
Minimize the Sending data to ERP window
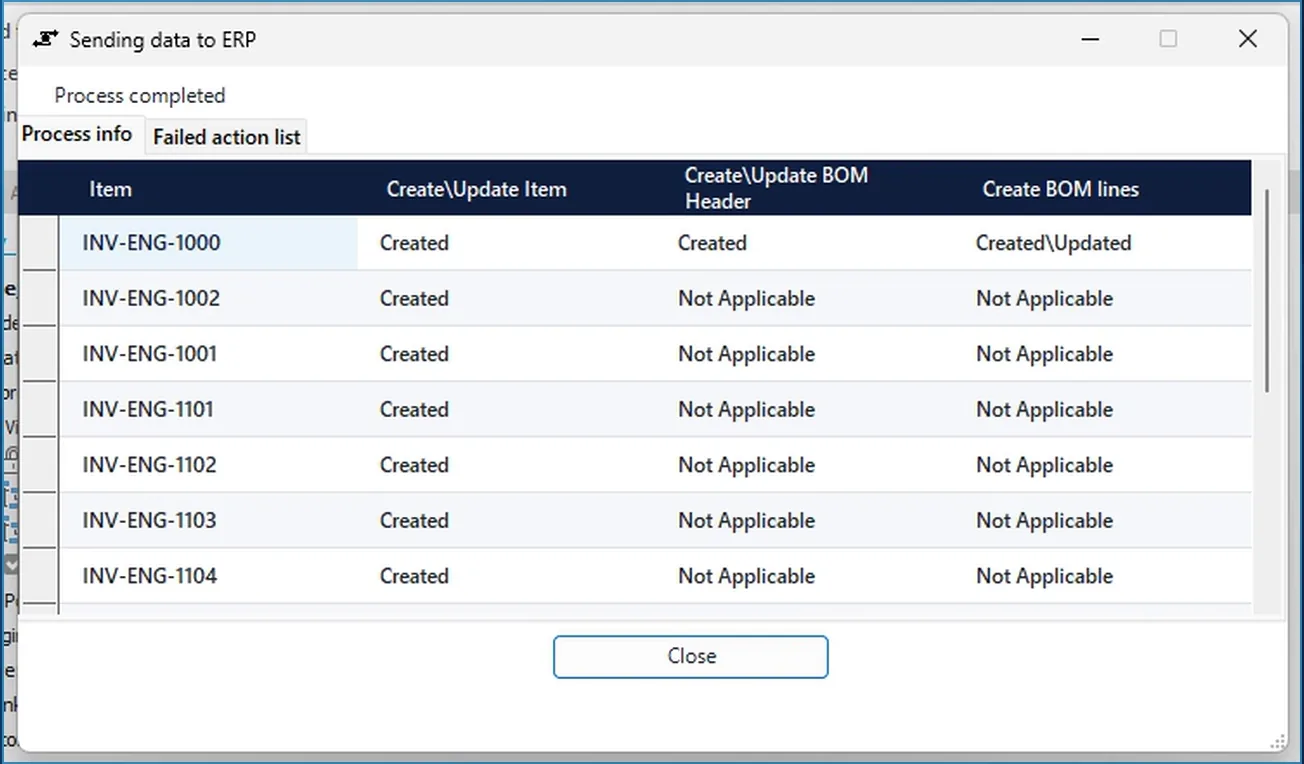tap(1090, 39)
